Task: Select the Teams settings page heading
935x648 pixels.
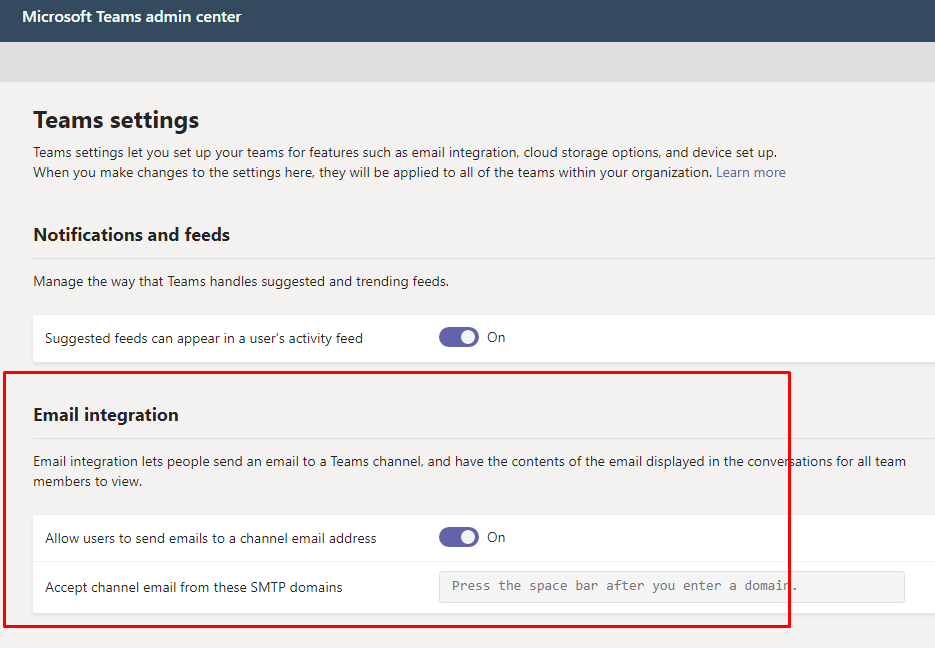Action: point(116,120)
